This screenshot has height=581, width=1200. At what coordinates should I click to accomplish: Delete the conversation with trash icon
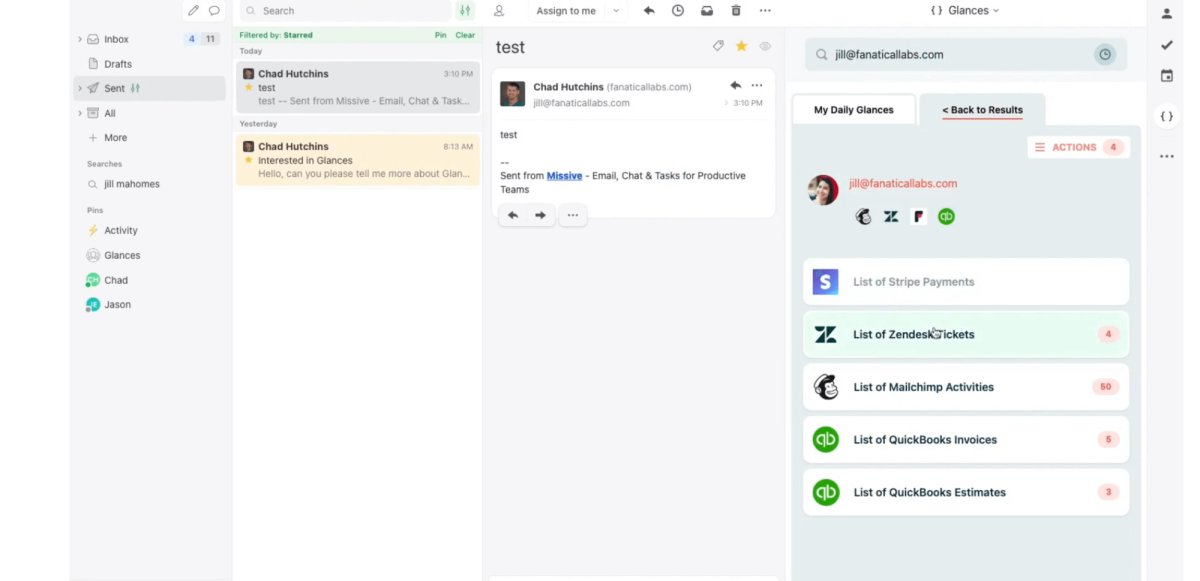click(736, 11)
